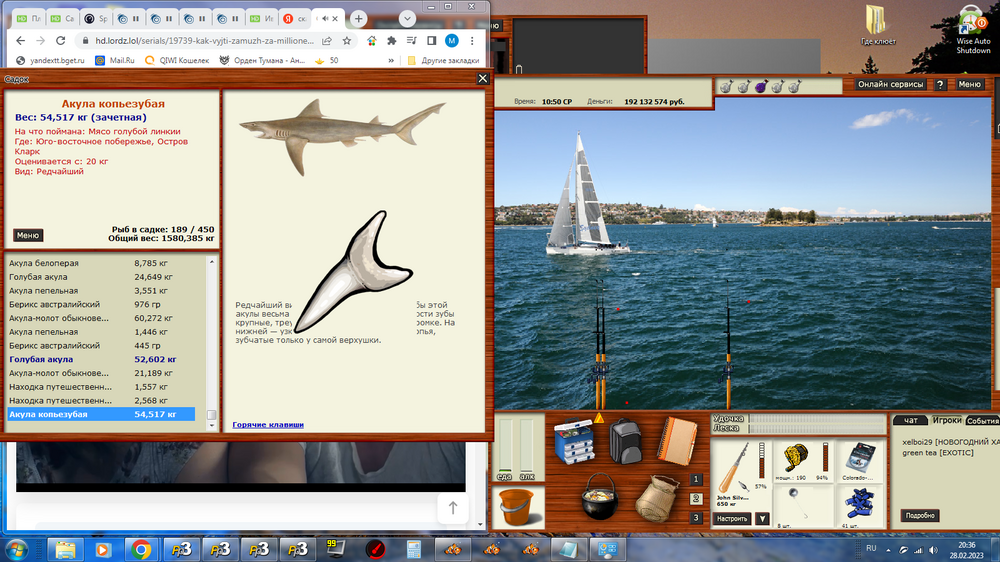Open the orange bucket fish keeper
Image resolution: width=1000 pixels, height=562 pixels.
point(517,508)
